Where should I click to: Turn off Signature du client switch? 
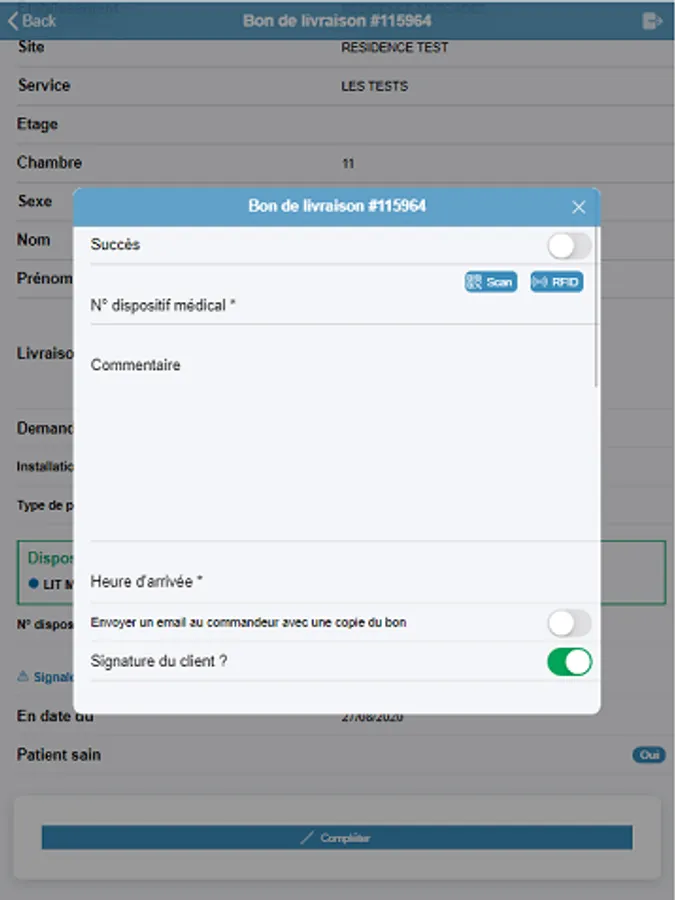click(x=568, y=661)
